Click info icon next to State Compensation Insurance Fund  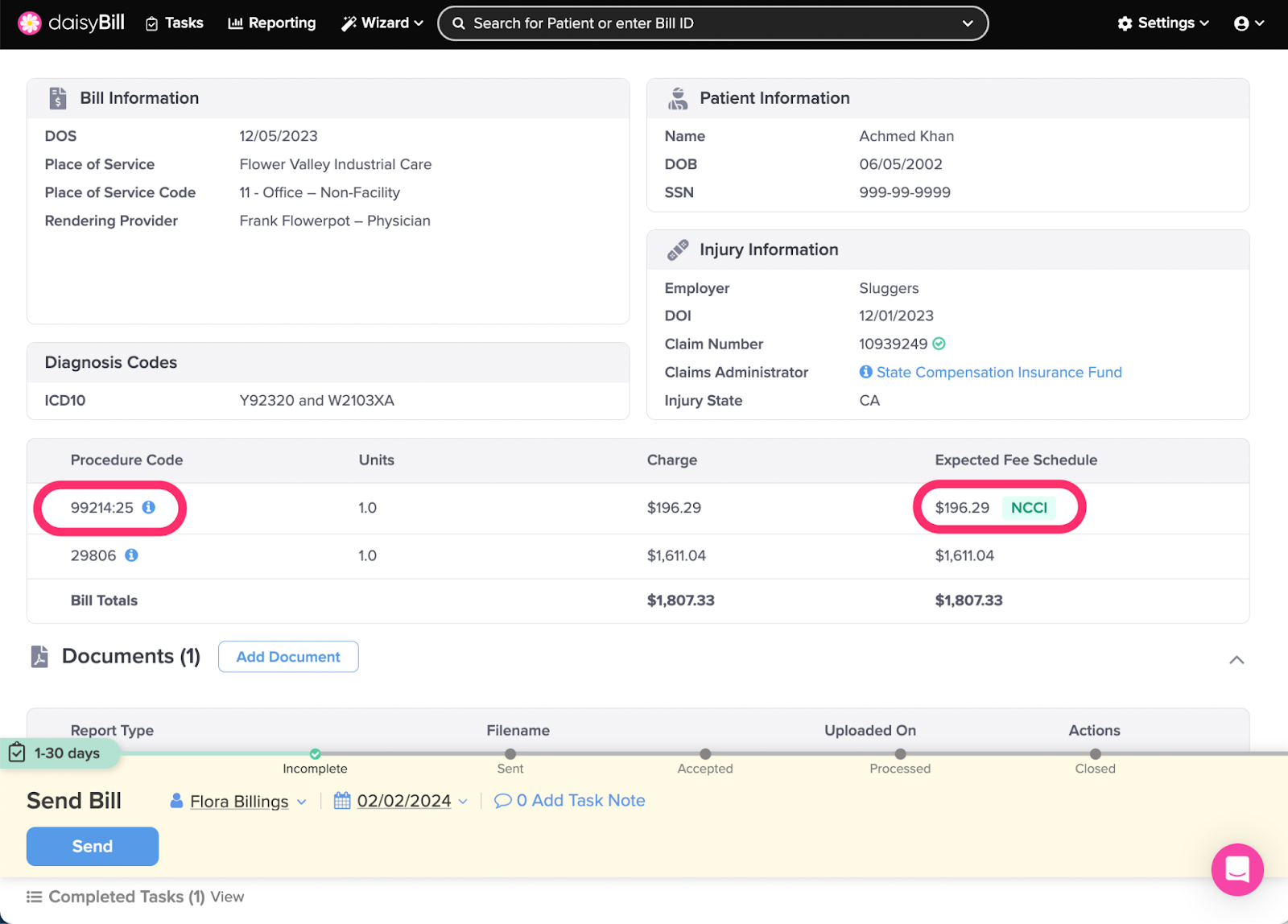click(x=865, y=372)
